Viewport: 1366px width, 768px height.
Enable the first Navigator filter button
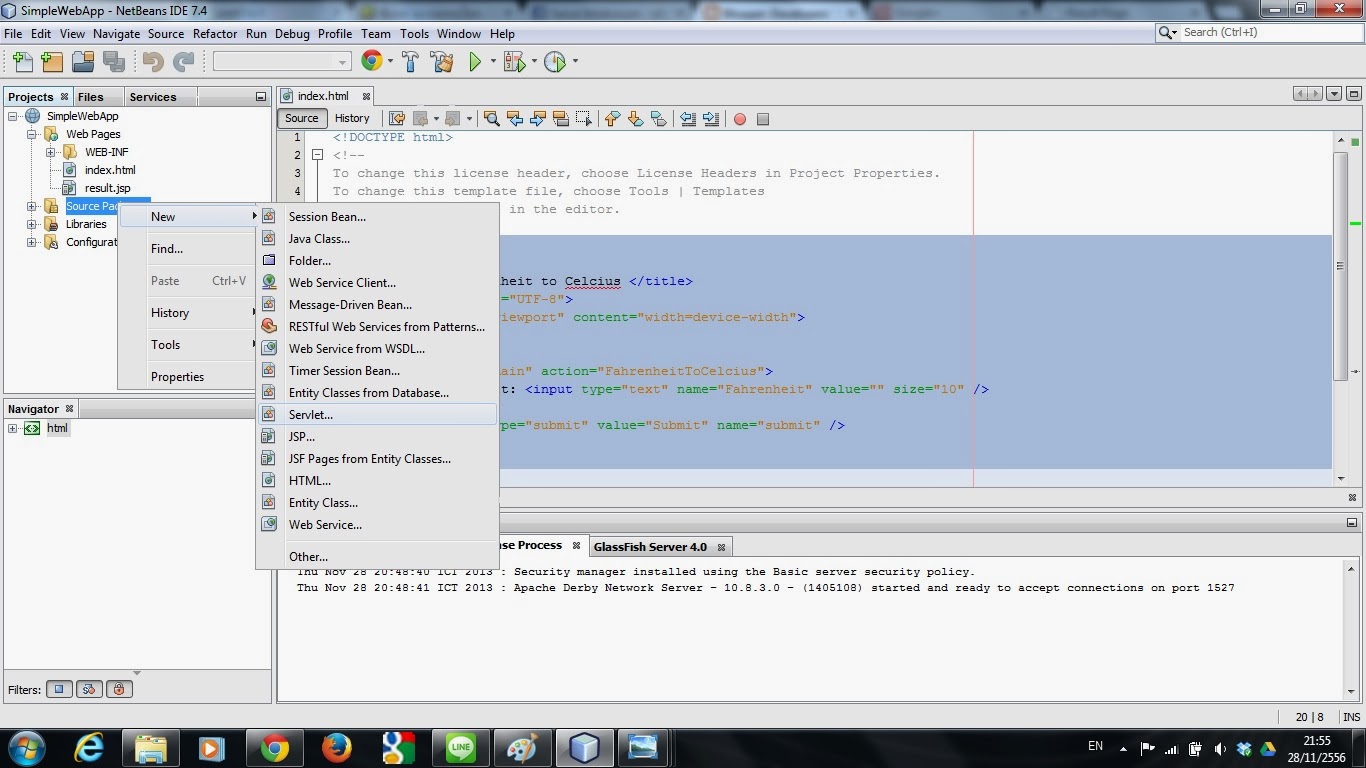pos(58,689)
